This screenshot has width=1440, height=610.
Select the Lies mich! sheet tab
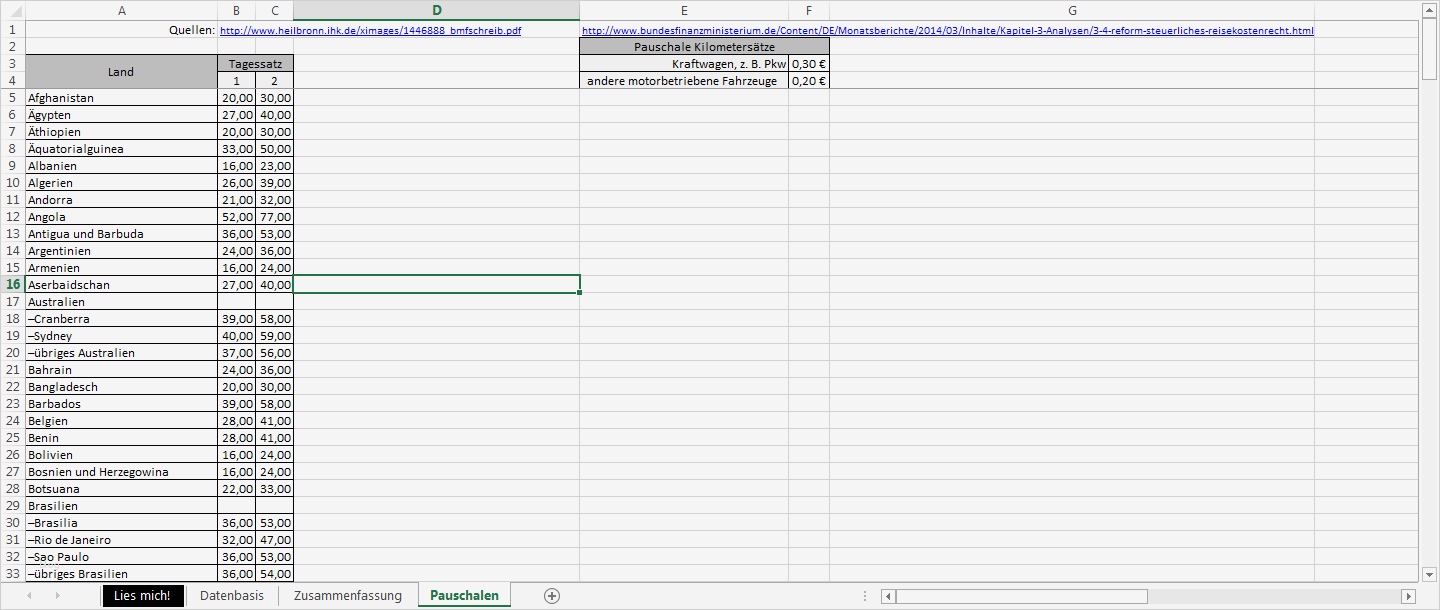pyautogui.click(x=142, y=595)
